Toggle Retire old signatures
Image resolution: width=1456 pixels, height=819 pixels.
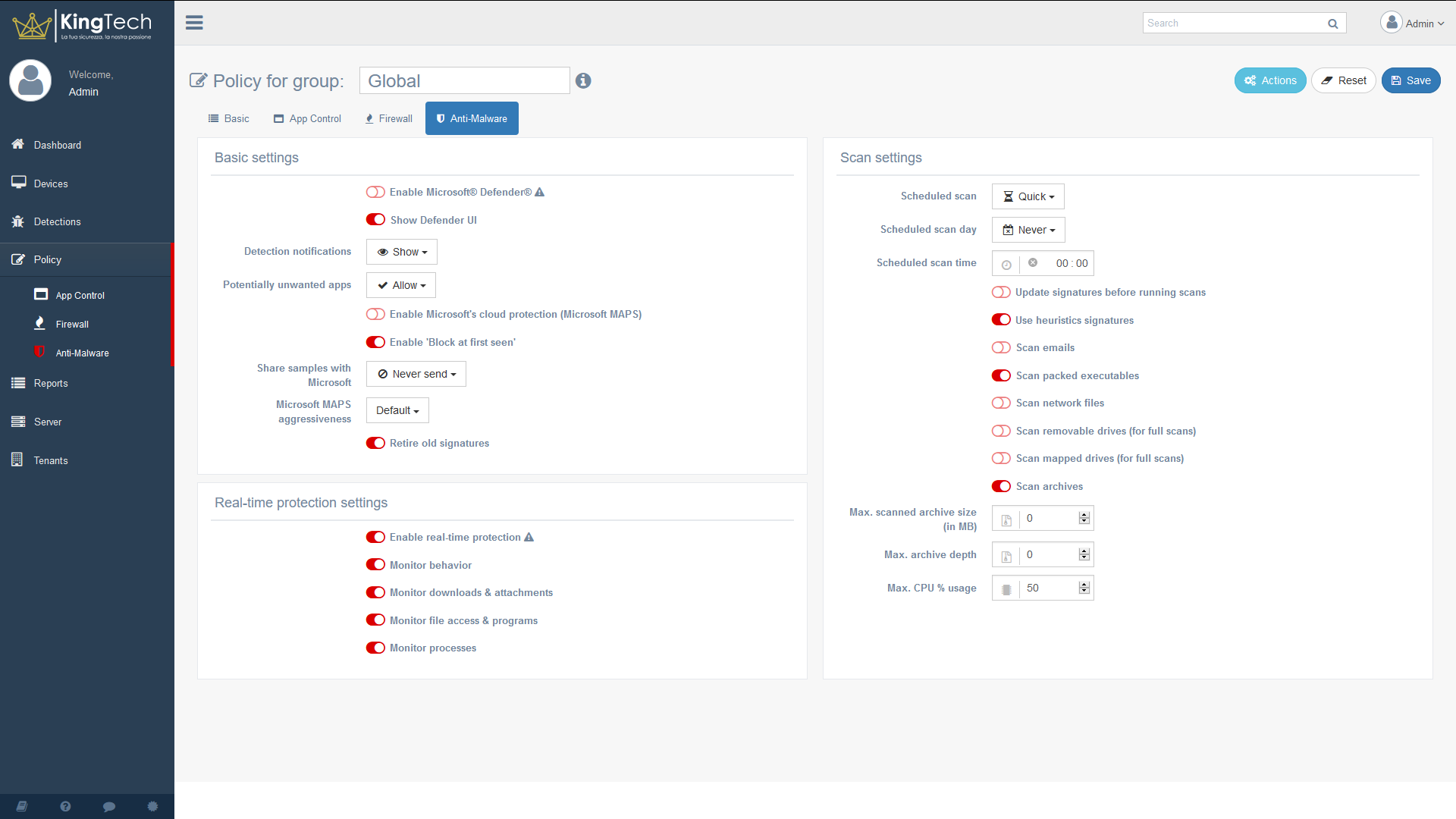375,443
